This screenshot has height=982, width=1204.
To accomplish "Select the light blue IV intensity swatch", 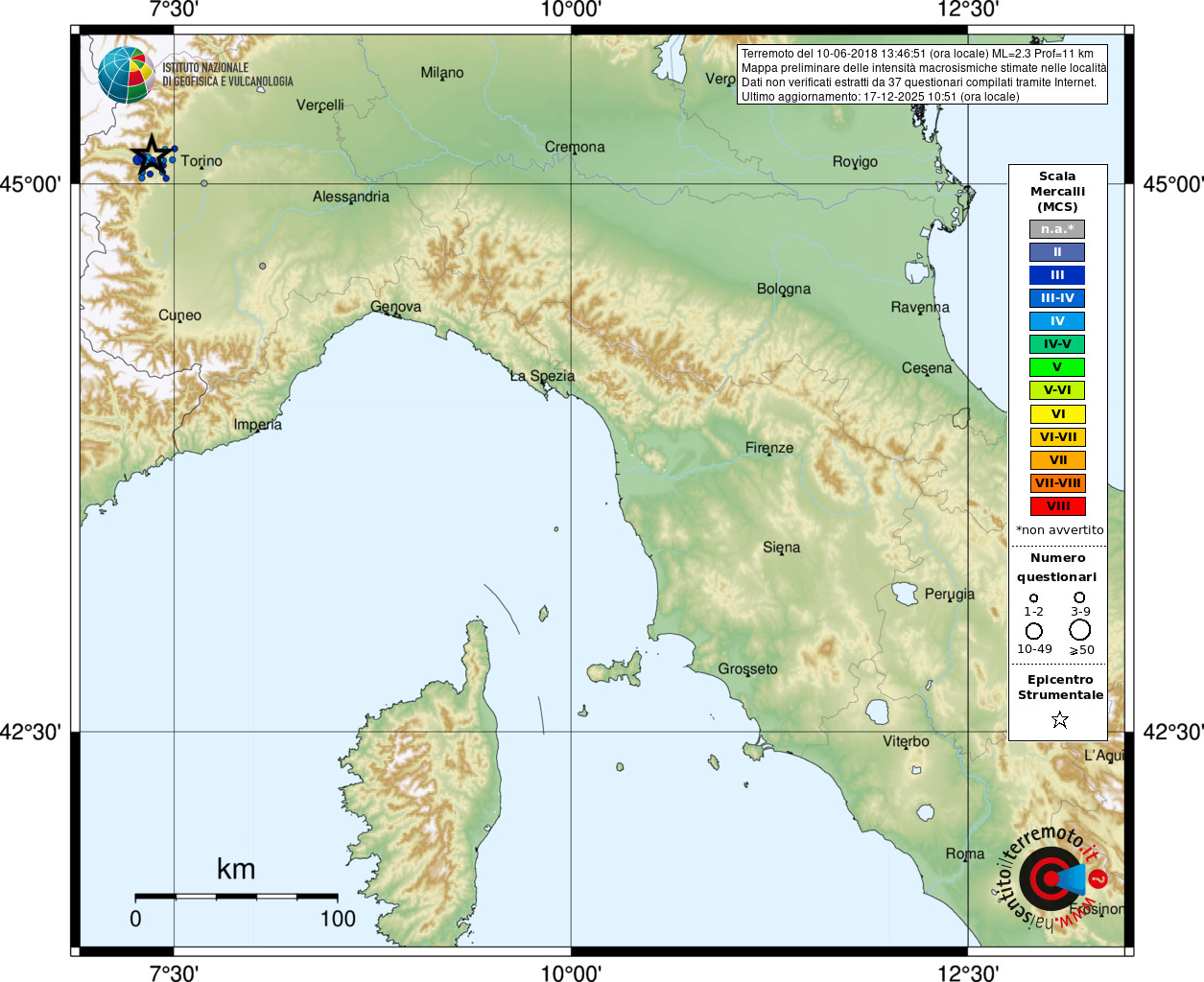I will pyautogui.click(x=1057, y=321).
